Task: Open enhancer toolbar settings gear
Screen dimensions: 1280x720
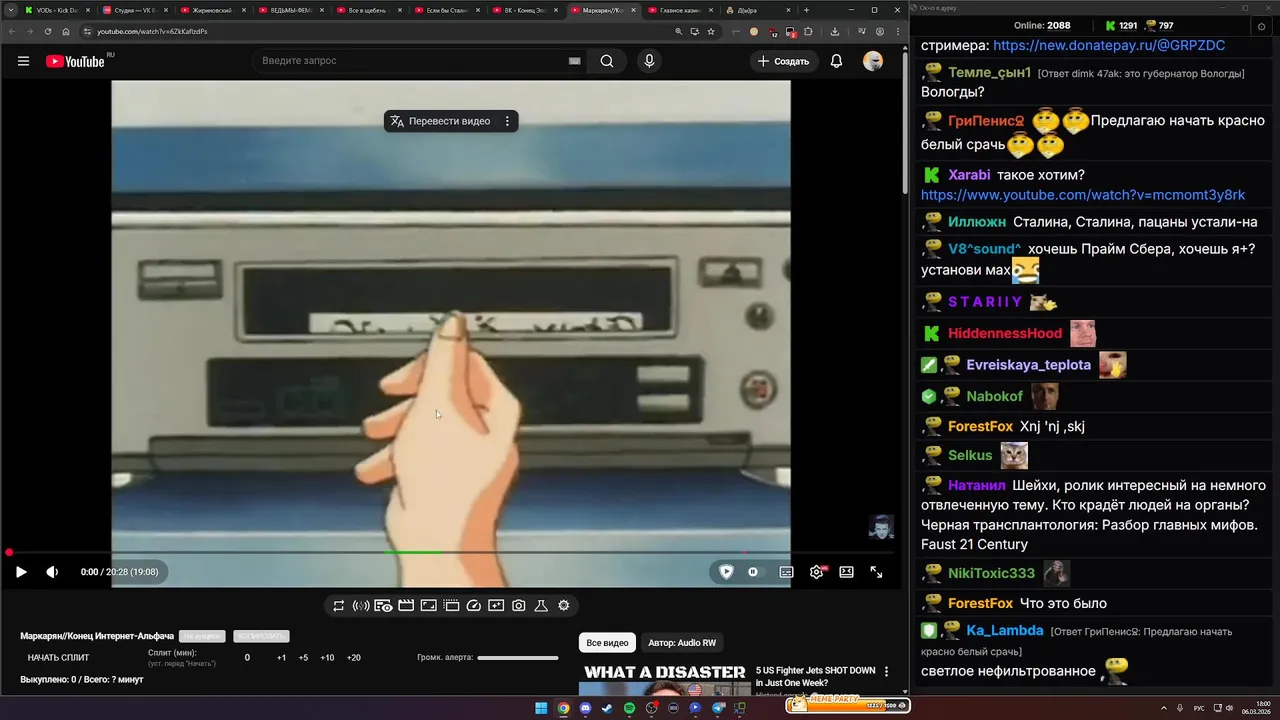Action: click(x=564, y=606)
